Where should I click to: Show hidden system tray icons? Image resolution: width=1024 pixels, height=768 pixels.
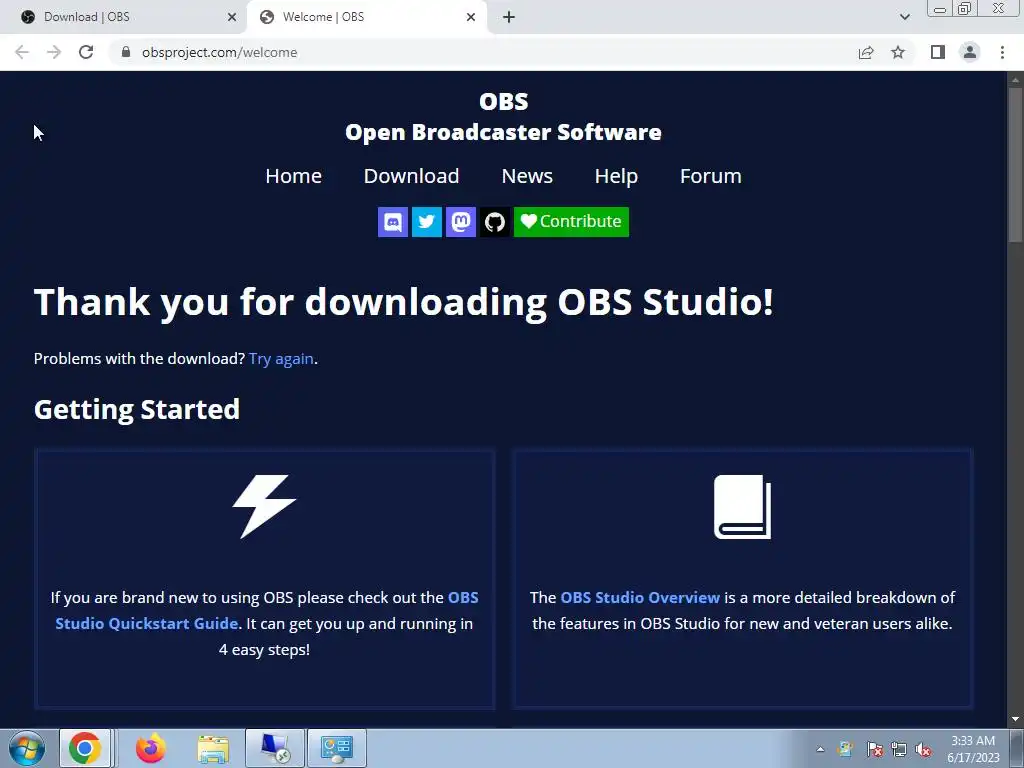tap(820, 749)
